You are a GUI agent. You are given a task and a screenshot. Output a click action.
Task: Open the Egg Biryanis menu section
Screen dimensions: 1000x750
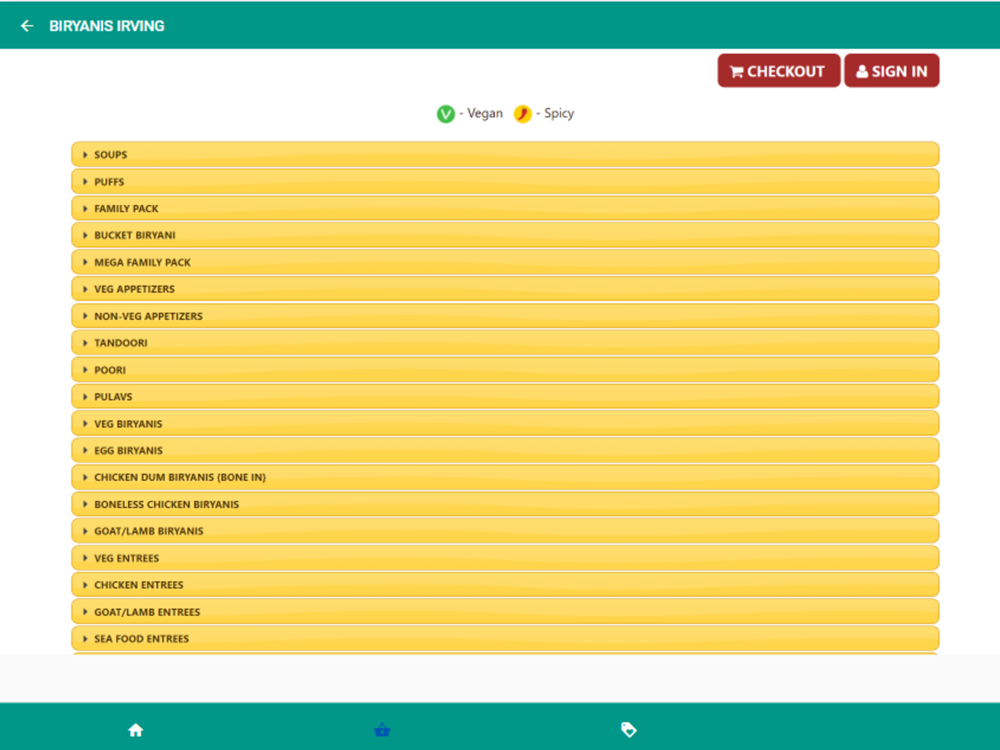(x=505, y=450)
